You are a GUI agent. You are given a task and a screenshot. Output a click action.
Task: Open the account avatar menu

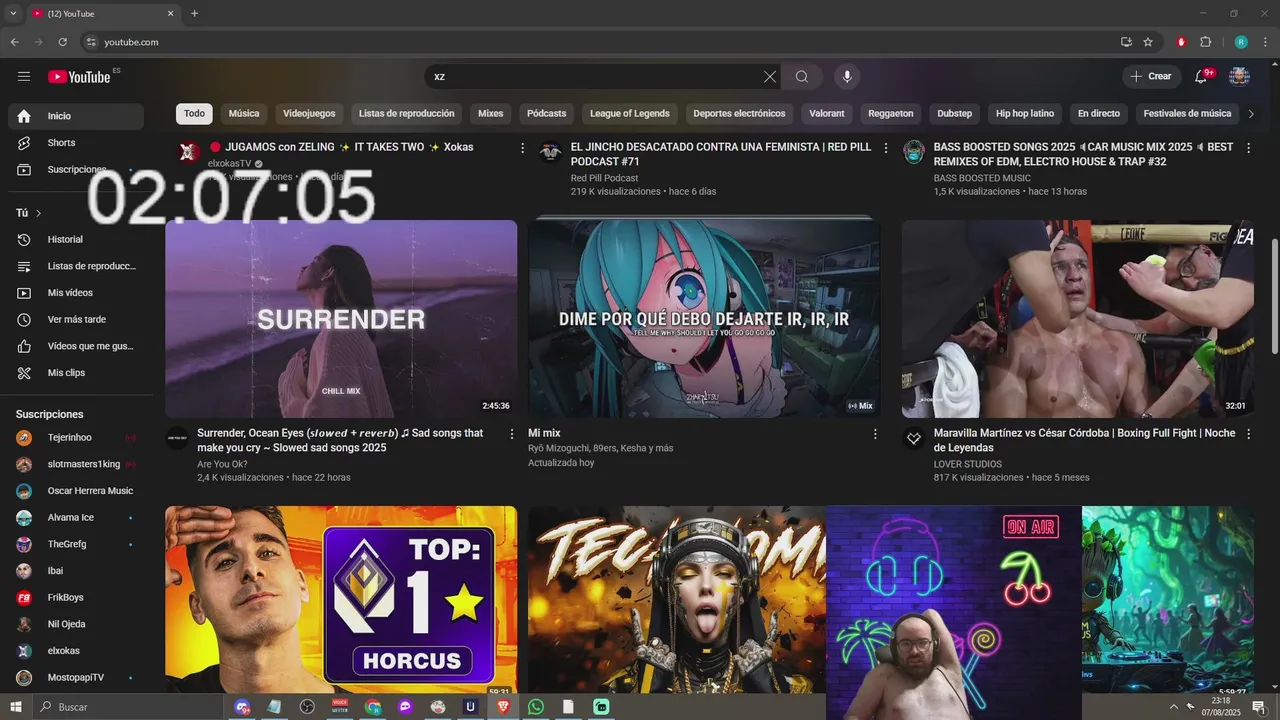(x=1239, y=77)
